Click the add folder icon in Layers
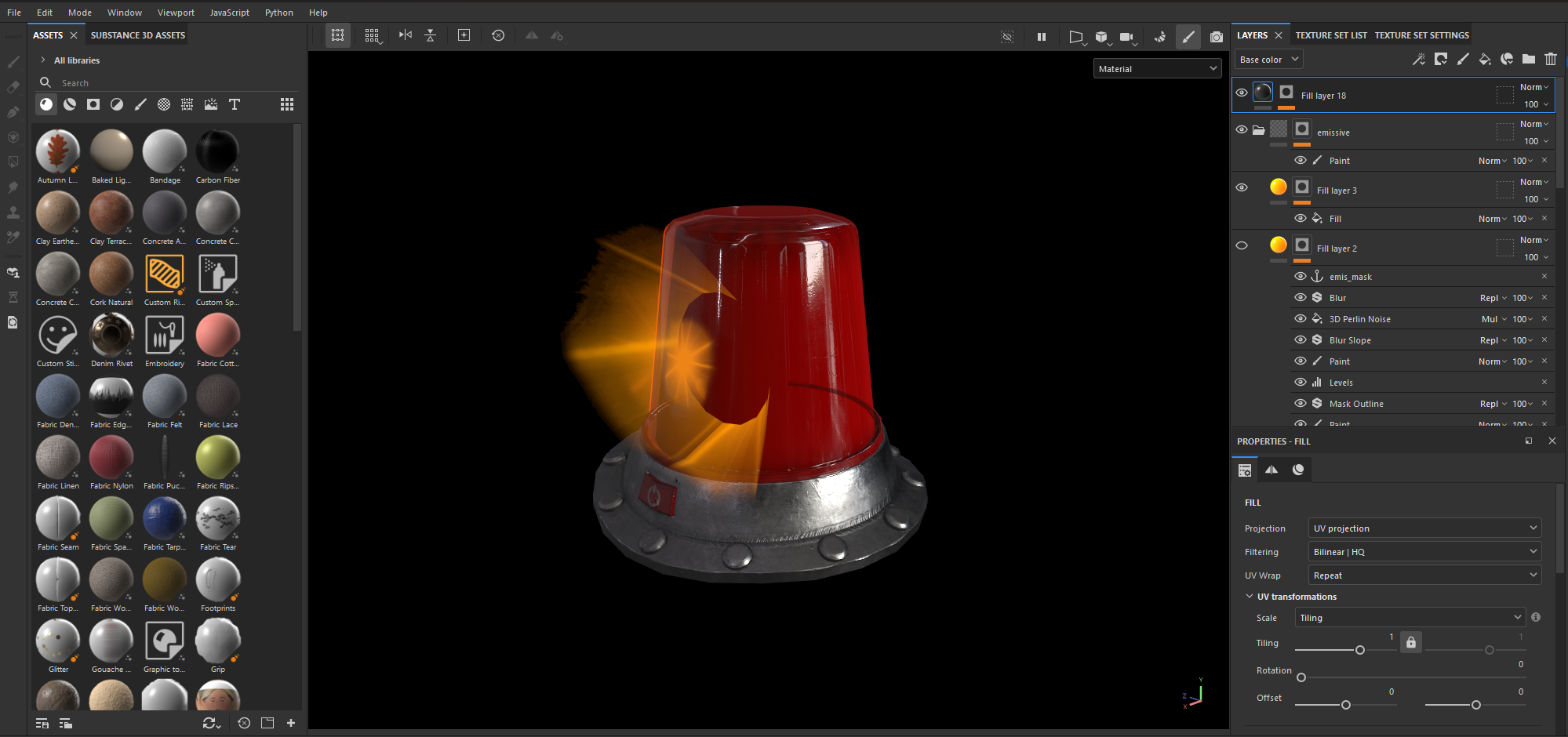1568x737 pixels. pos(1528,59)
